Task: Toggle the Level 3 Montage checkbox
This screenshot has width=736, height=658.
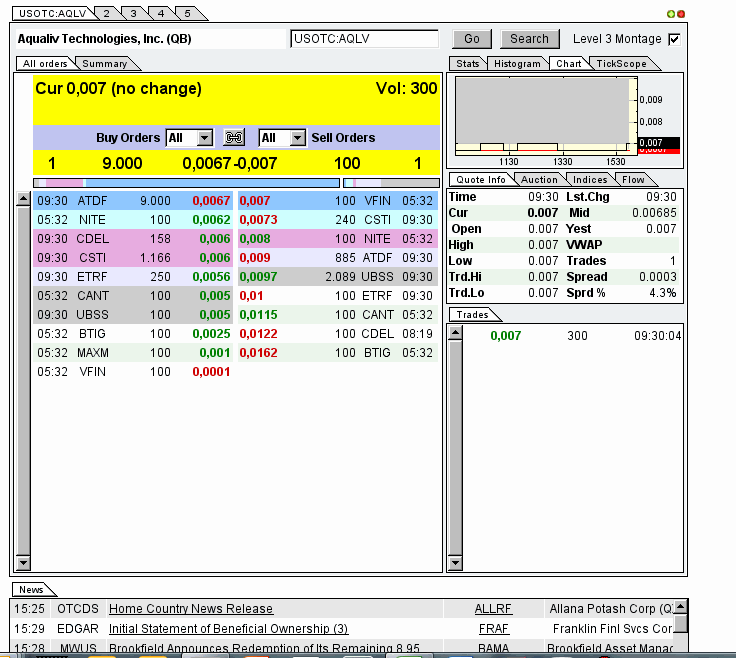Action: click(674, 39)
